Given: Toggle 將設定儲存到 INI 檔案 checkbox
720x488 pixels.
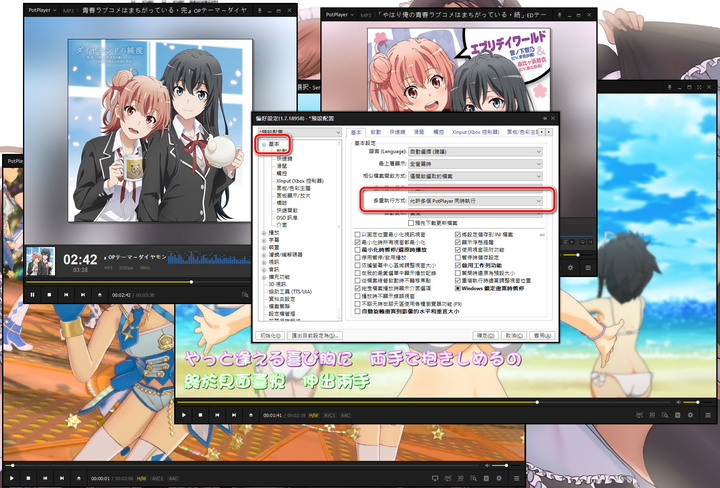Looking at the screenshot, I should (458, 235).
